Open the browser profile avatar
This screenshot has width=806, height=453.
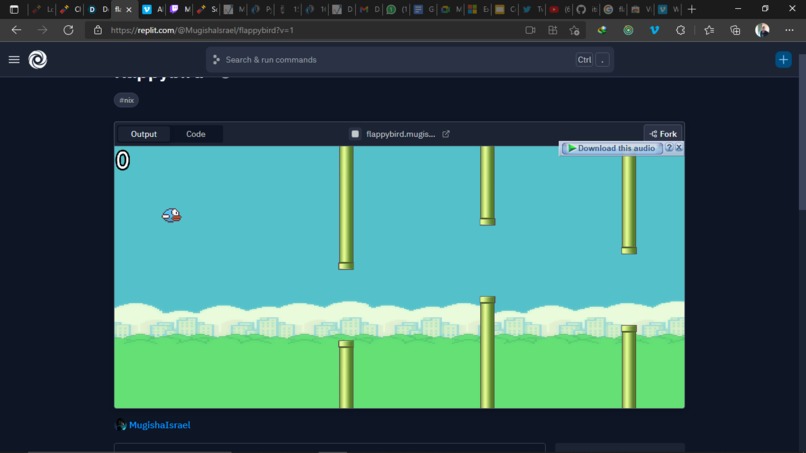tap(762, 30)
